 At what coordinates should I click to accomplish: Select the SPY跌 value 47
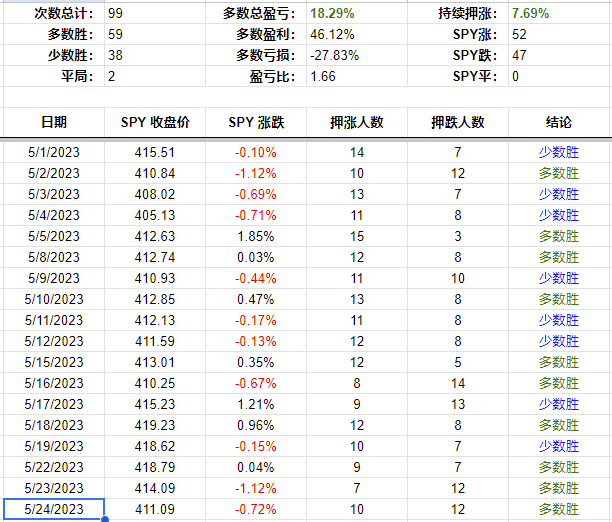pos(560,55)
